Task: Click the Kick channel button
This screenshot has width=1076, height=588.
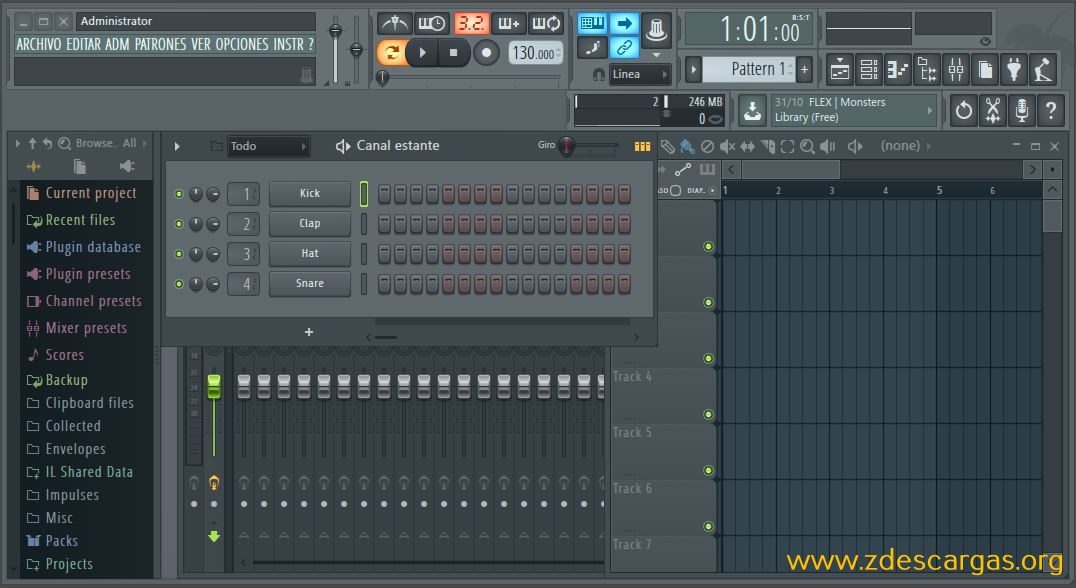Action: tap(309, 193)
